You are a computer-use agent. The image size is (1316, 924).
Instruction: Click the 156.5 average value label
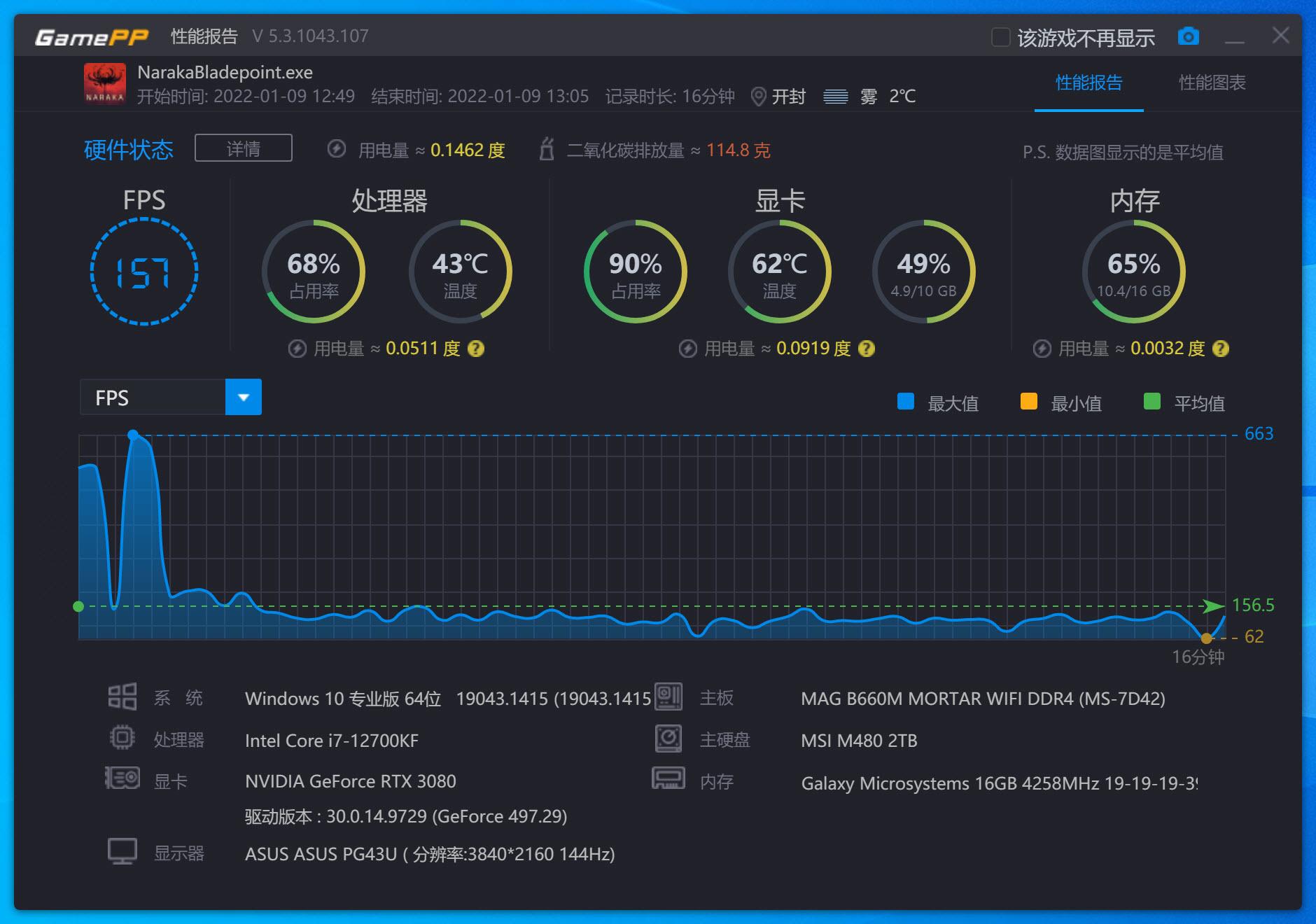pyautogui.click(x=1253, y=605)
